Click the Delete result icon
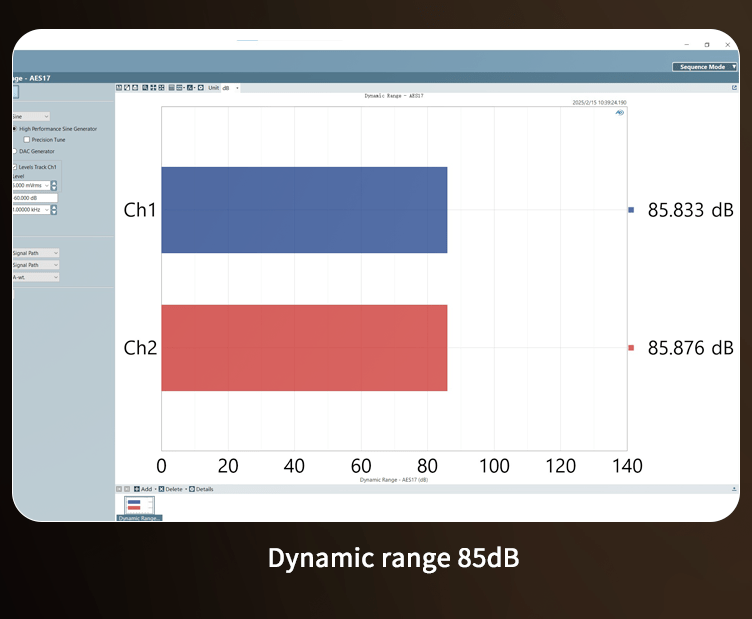Image resolution: width=752 pixels, height=619 pixels. (162, 489)
